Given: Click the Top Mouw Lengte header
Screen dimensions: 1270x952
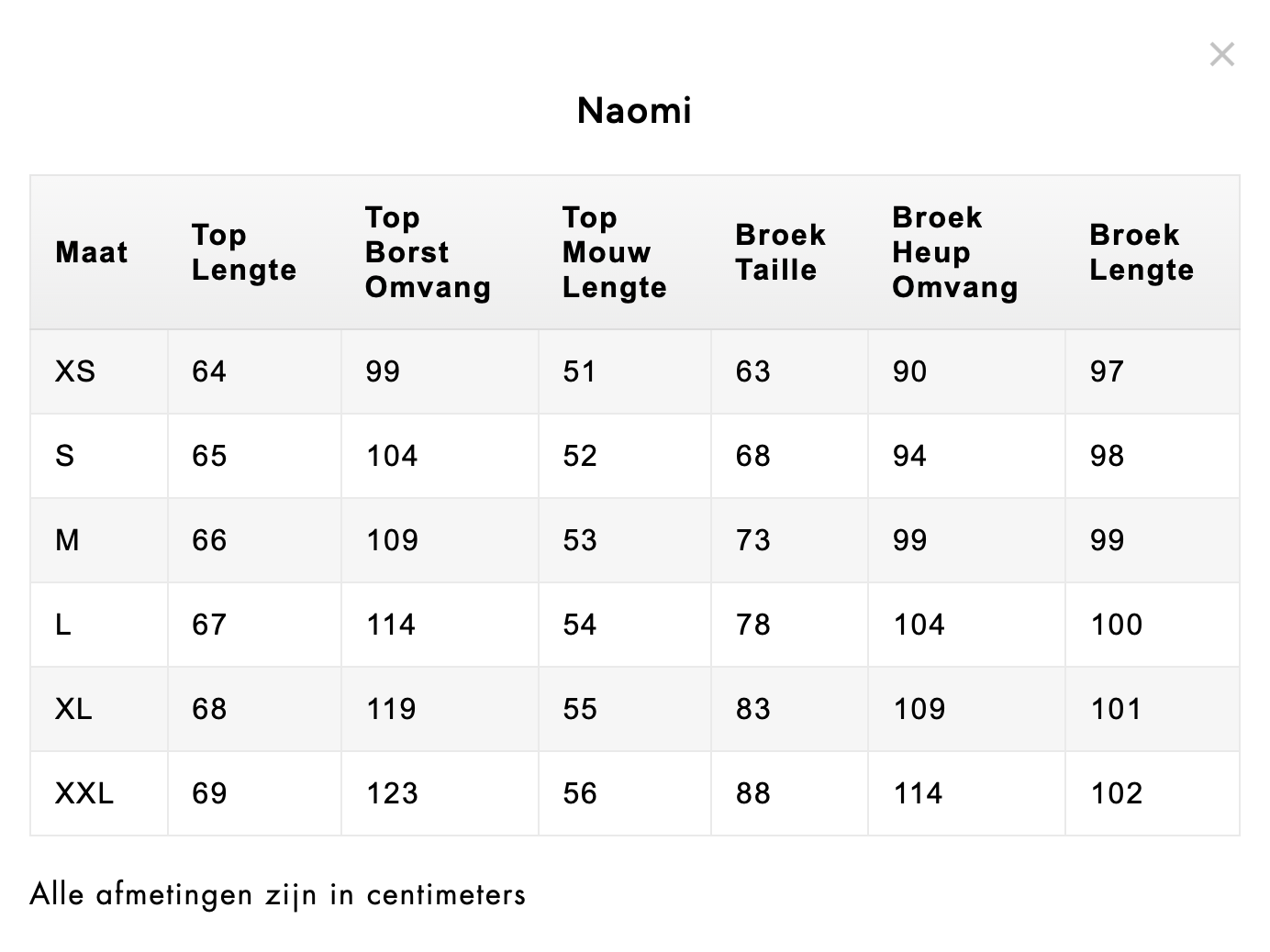Looking at the screenshot, I should click(x=614, y=252).
